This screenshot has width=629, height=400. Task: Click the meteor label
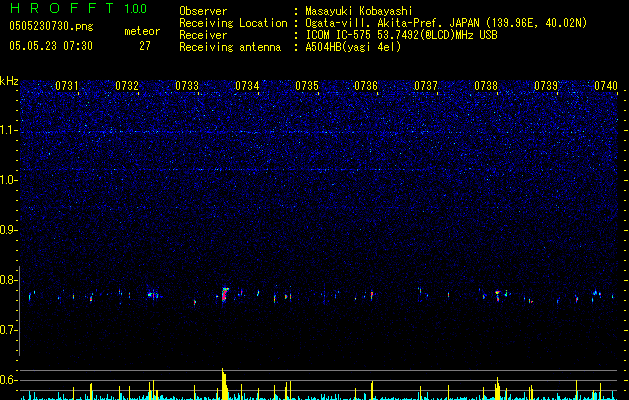coord(142,32)
